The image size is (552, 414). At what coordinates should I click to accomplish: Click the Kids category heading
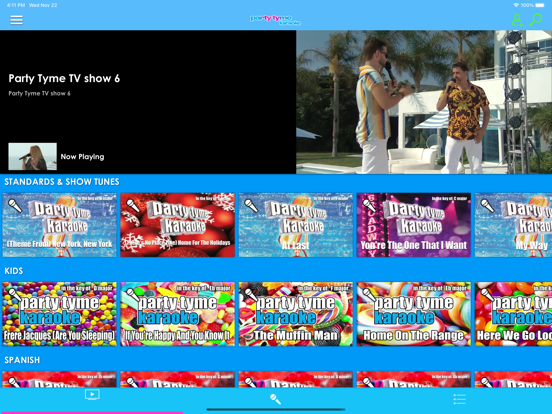14,271
